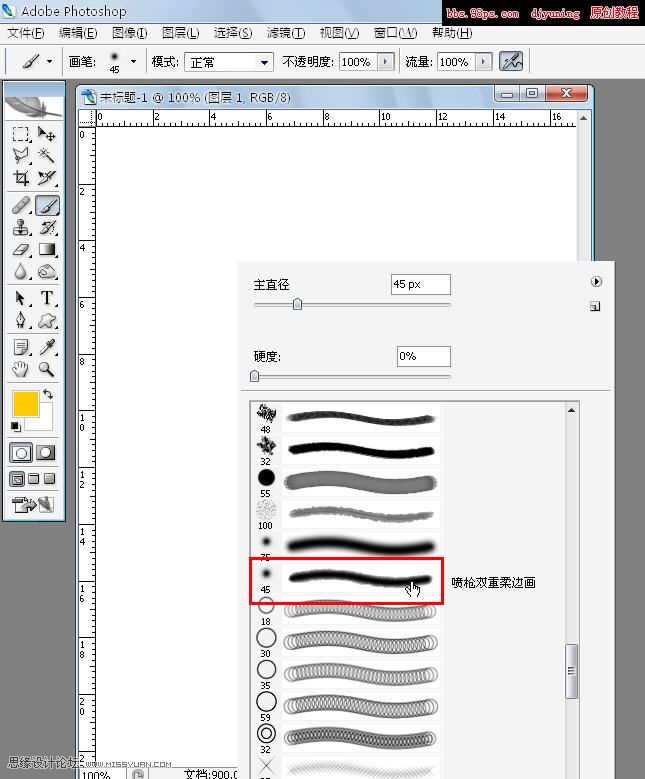Select the Notes tool
Image resolution: width=645 pixels, height=779 pixels.
(21, 347)
